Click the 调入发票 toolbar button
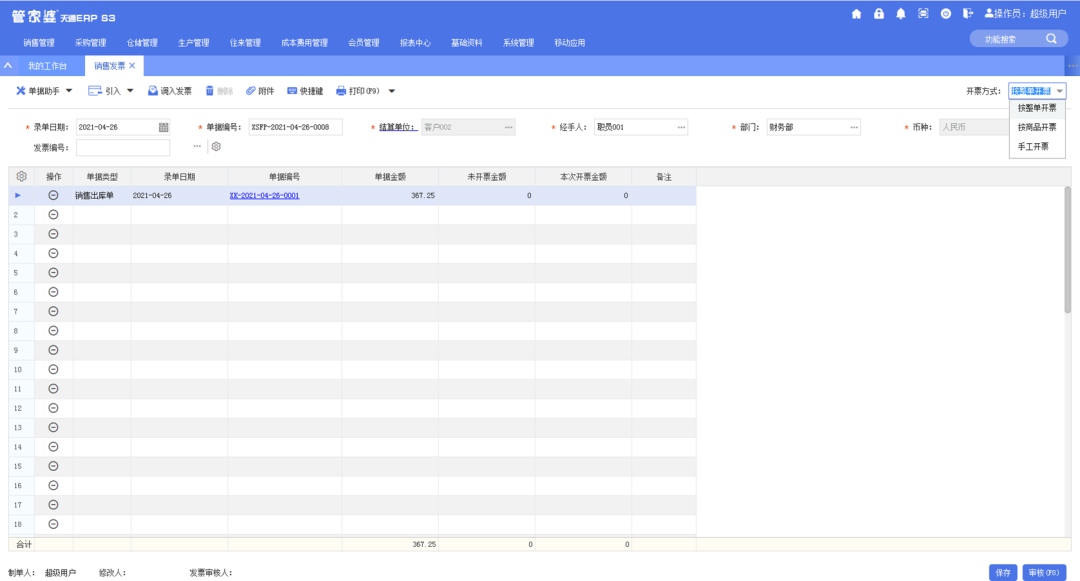This screenshot has width=1080, height=581. [x=169, y=91]
